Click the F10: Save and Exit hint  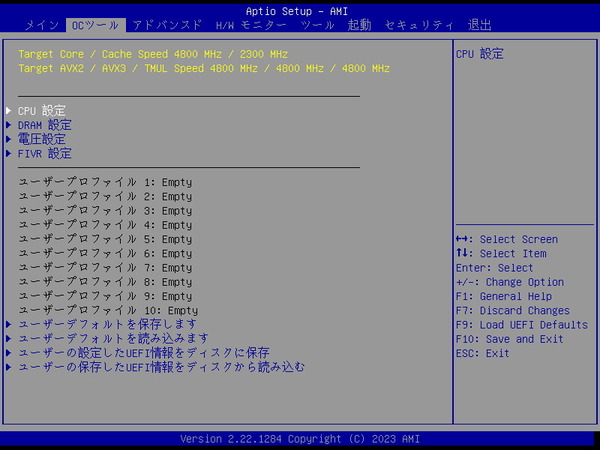coord(510,339)
